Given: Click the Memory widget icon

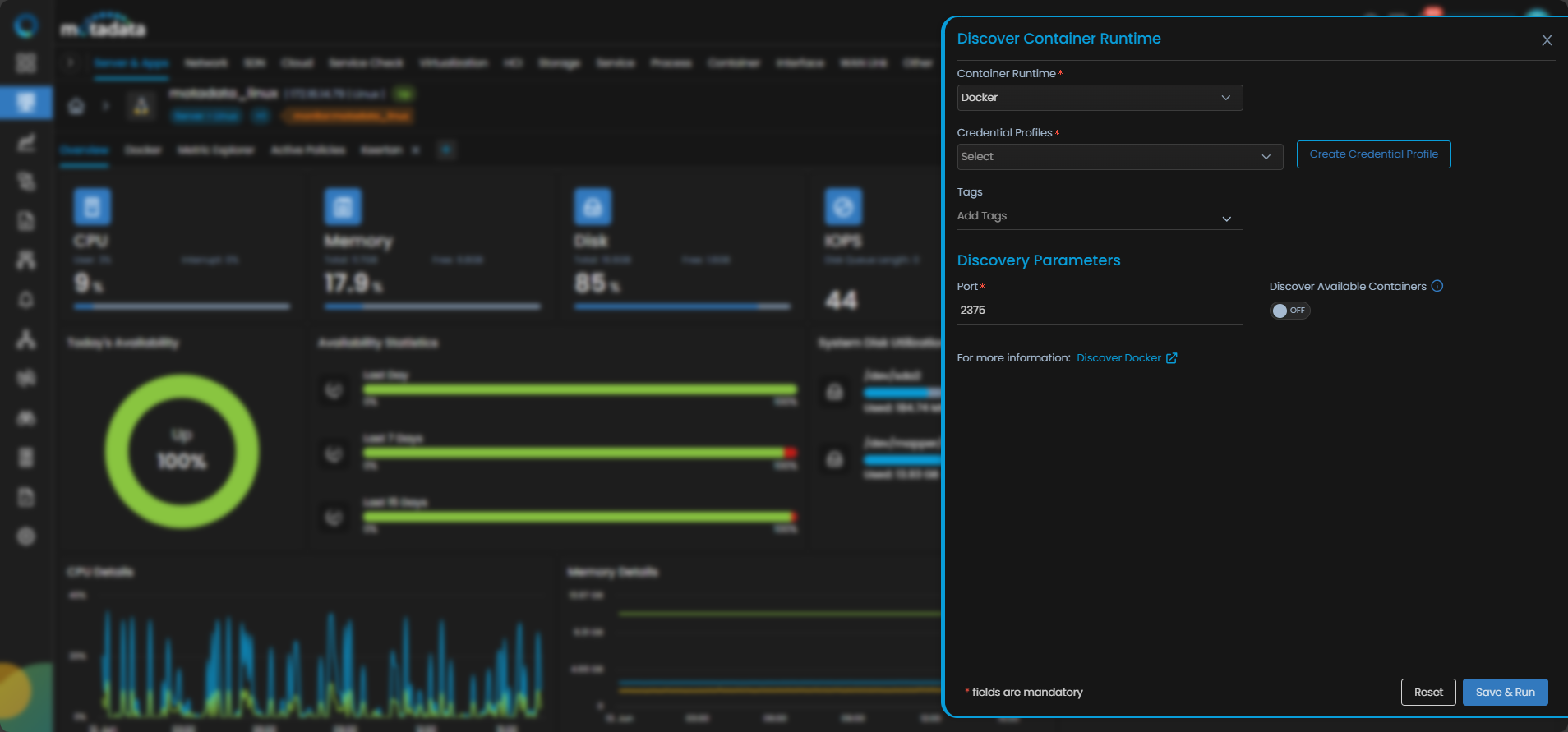Looking at the screenshot, I should click(x=343, y=207).
